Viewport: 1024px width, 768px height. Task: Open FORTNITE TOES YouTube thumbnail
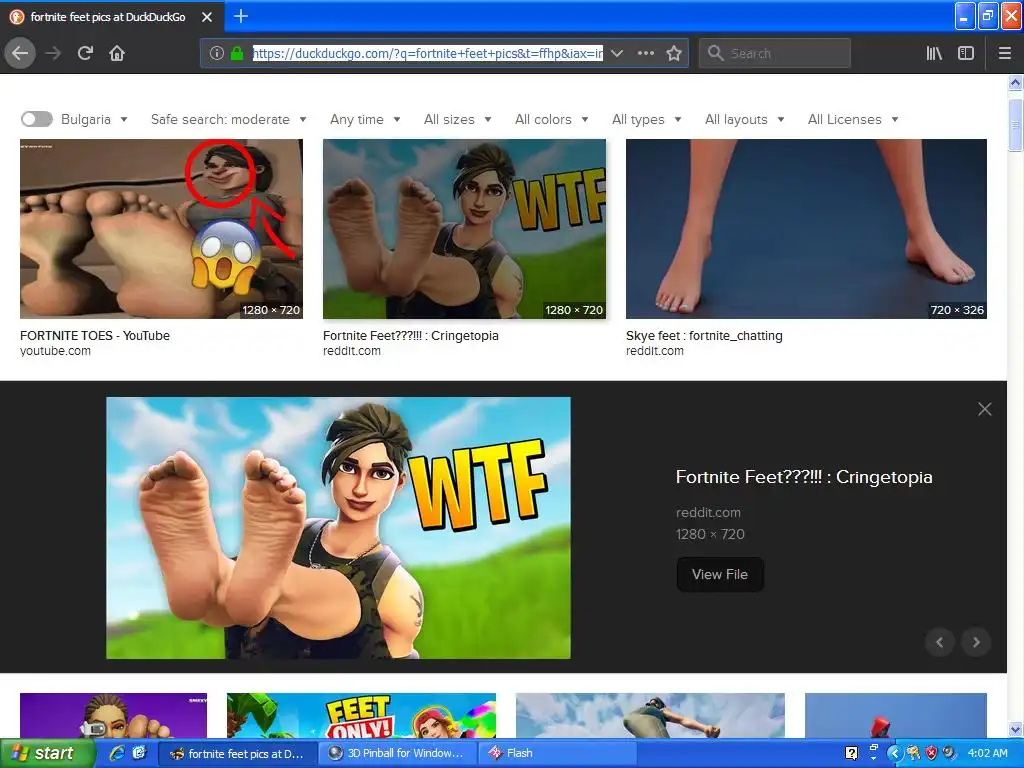tap(161, 229)
